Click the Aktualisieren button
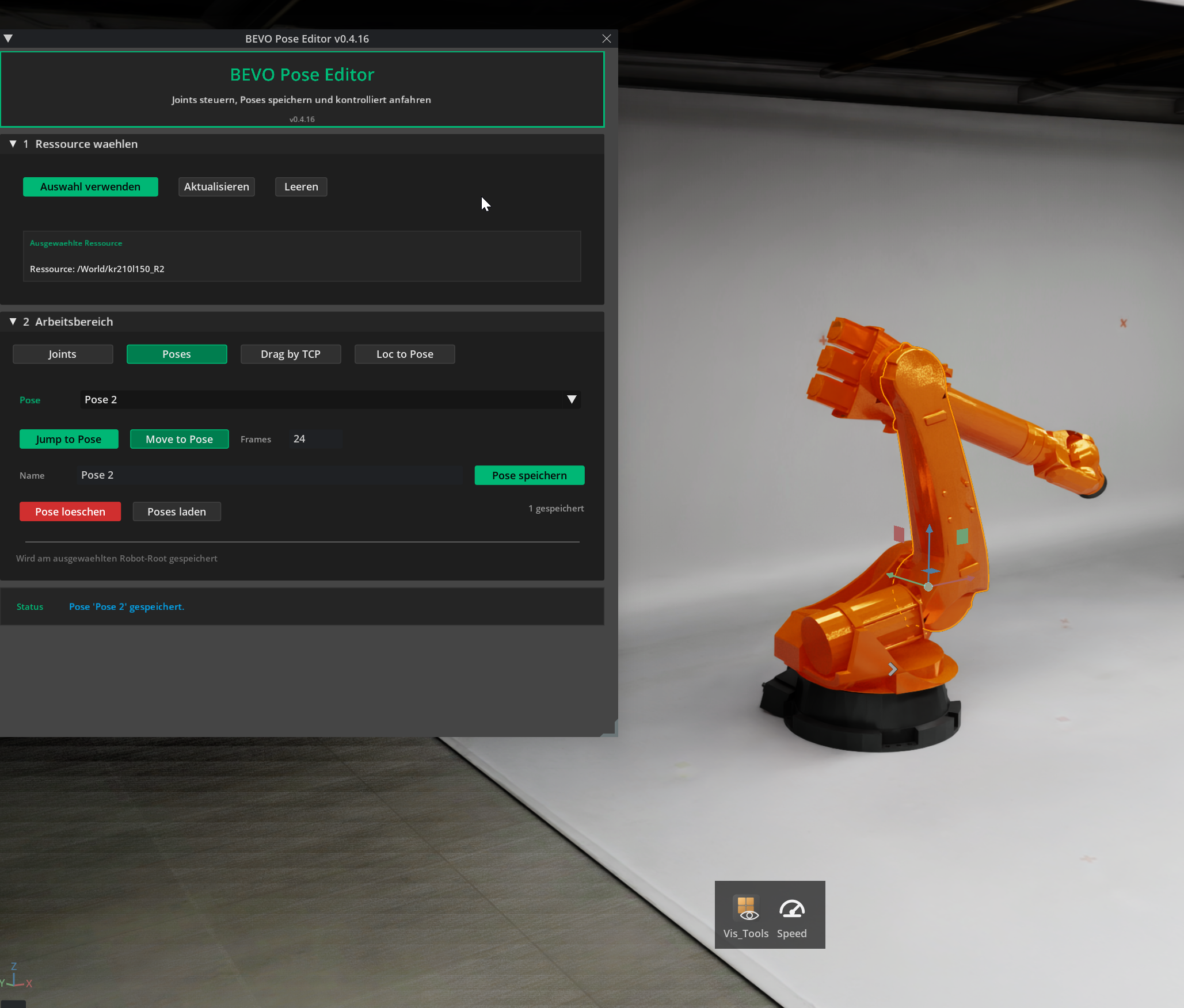Image resolution: width=1184 pixels, height=1008 pixels. click(x=216, y=186)
